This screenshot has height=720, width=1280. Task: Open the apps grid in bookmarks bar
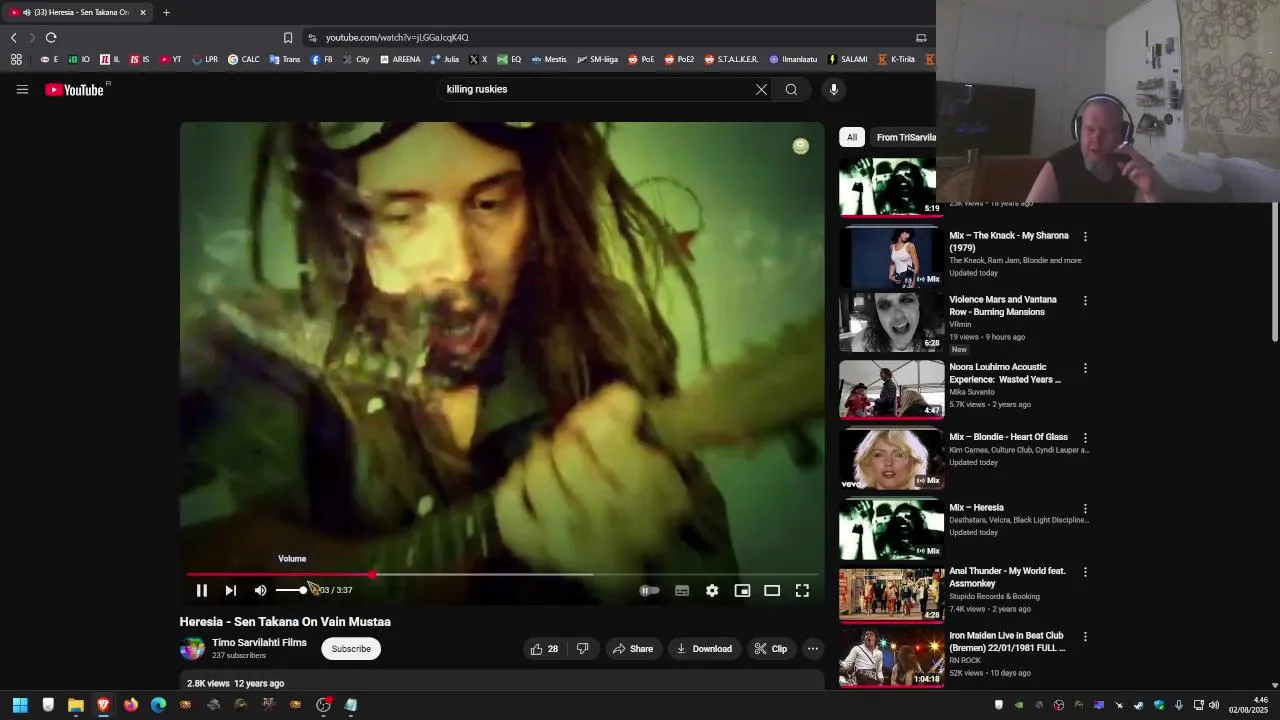coord(16,59)
